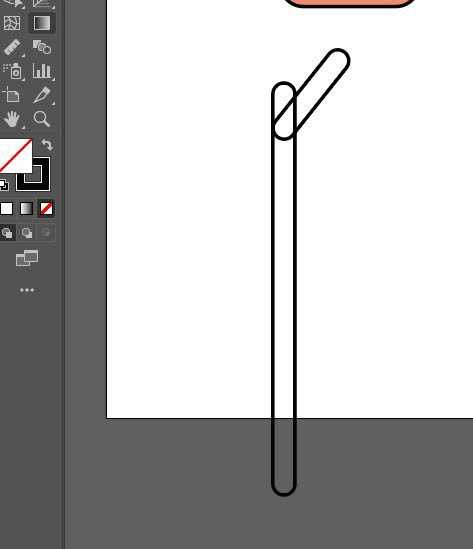Open the Change Screen Mode menu
Viewport: 473px width, 549px height.
[27, 258]
